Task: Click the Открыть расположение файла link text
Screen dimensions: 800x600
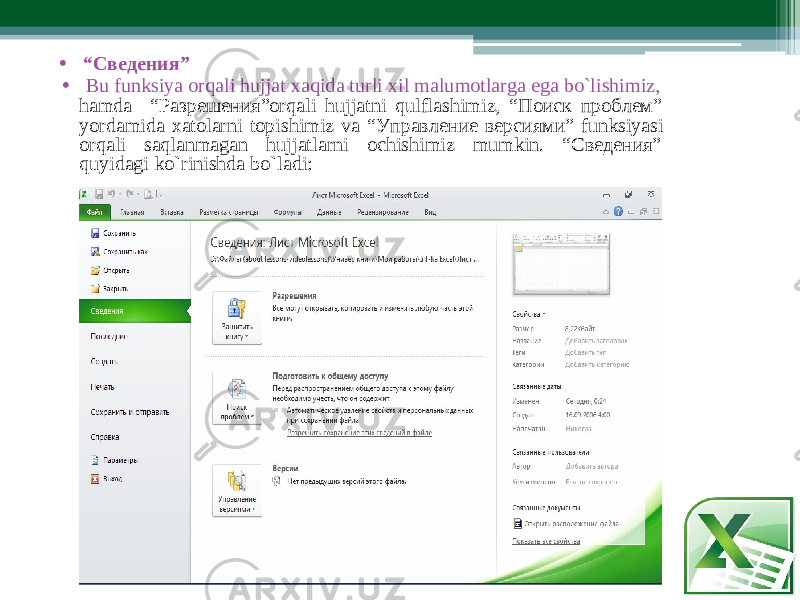Action: 572,523
